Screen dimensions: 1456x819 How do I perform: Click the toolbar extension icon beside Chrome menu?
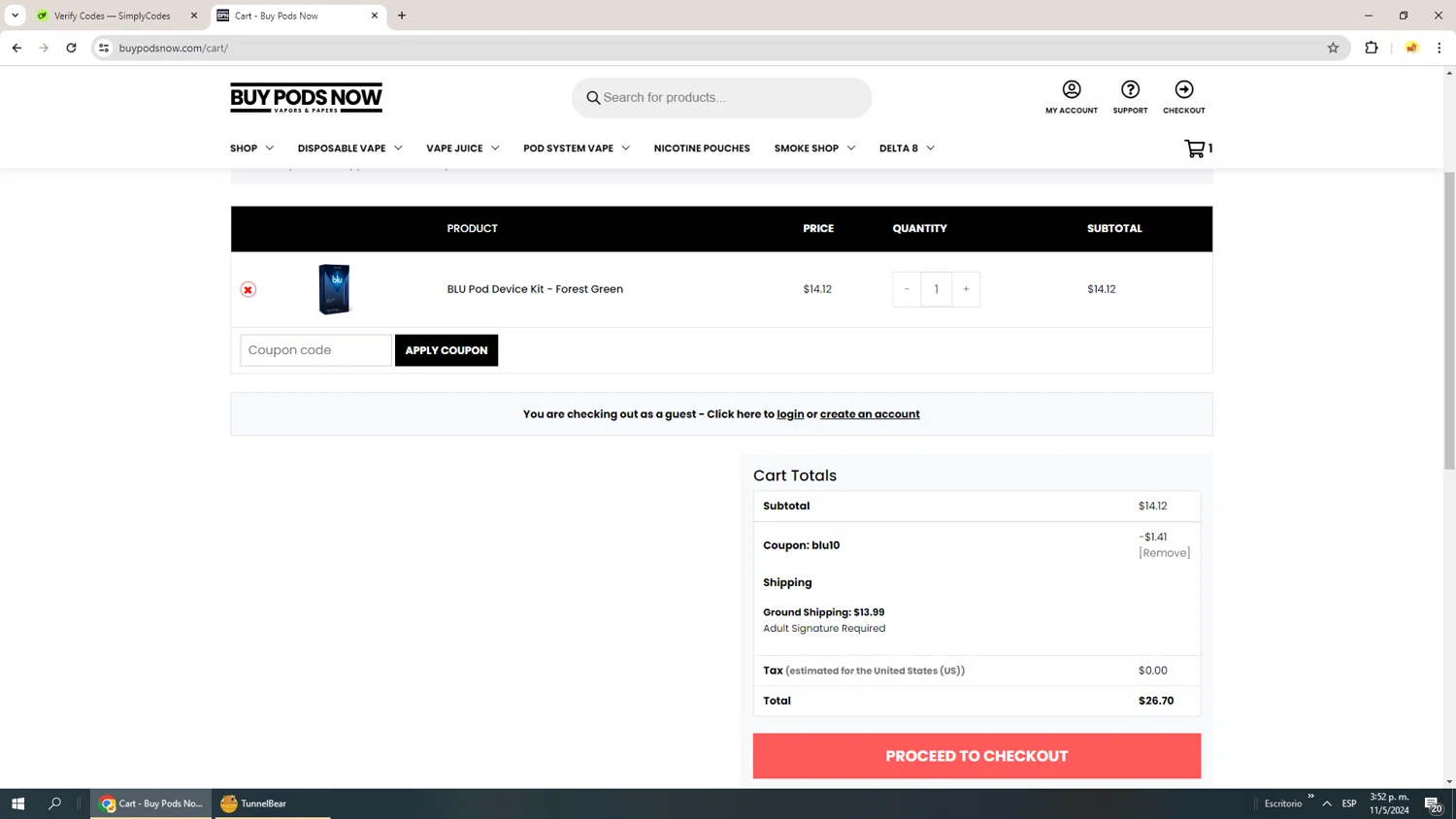(1411, 48)
